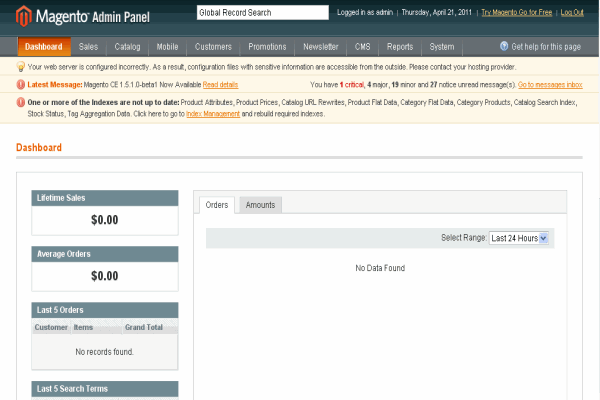This screenshot has width=600, height=400.
Task: Switch to the Amounts tab
Action: coord(261,205)
